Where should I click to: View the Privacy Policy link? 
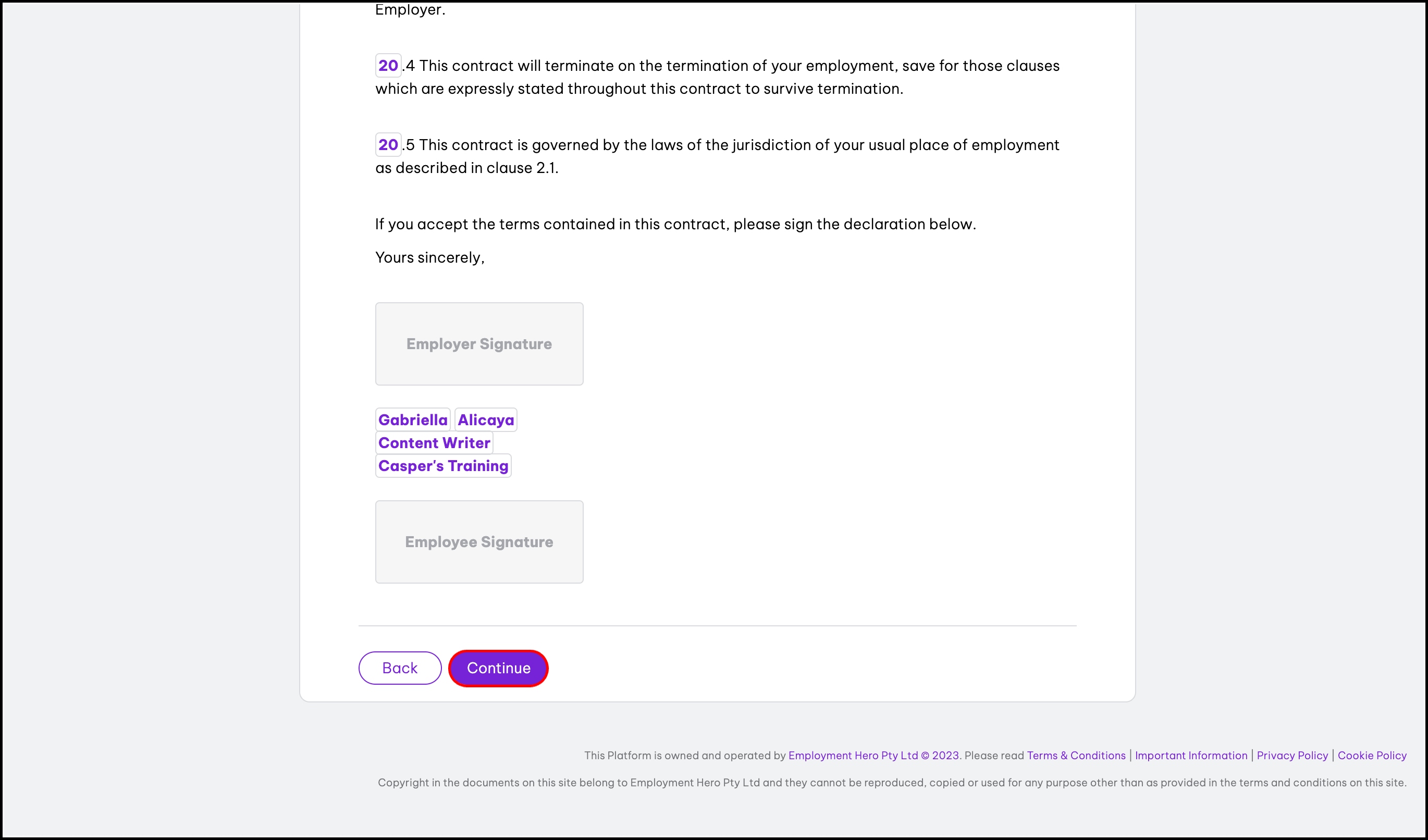1292,755
